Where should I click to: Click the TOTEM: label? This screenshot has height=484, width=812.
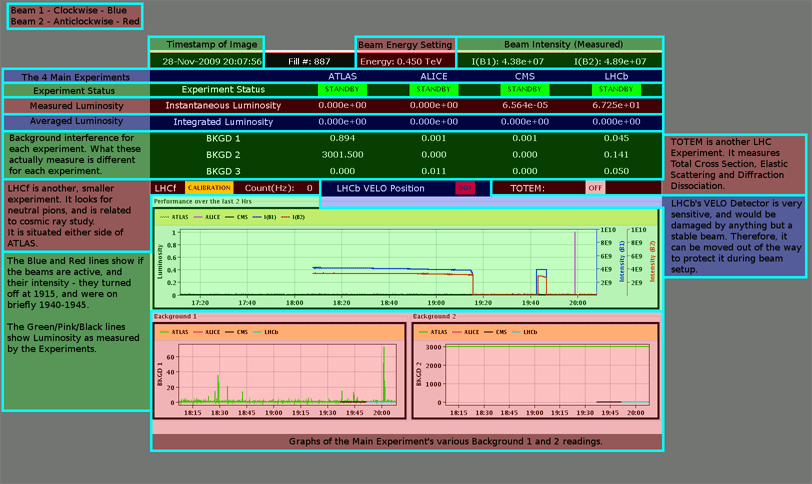pyautogui.click(x=527, y=188)
